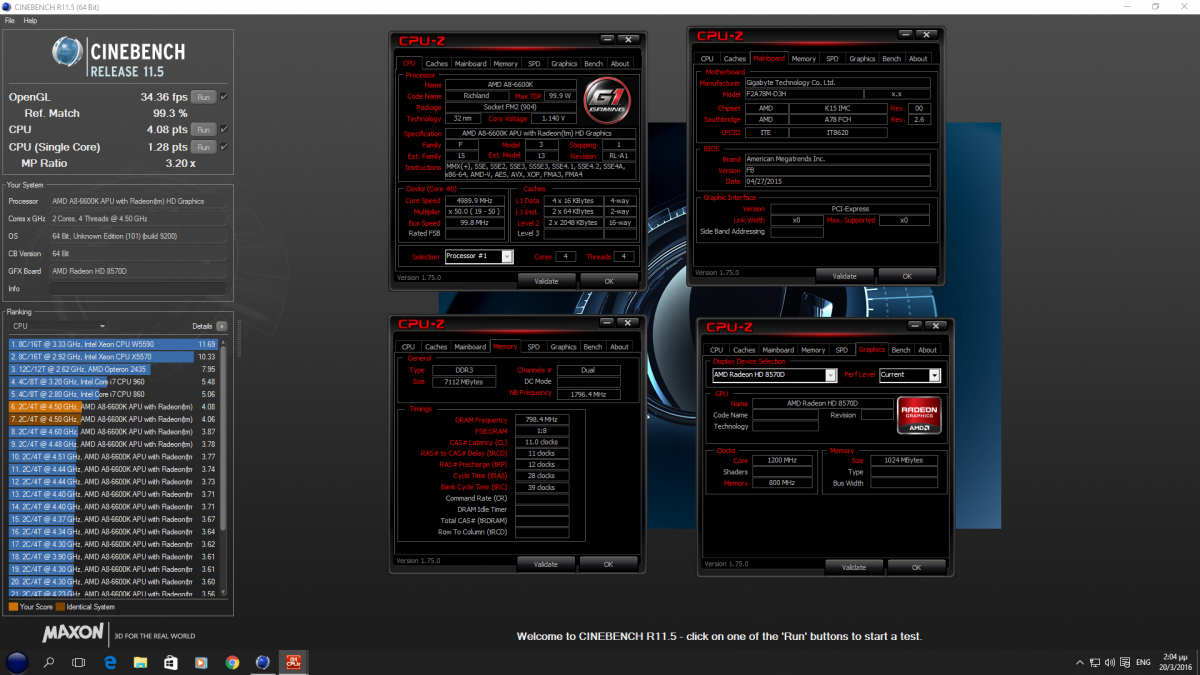Select ranking row Intel Xeon CPU X5570
The height and width of the screenshot is (675, 1200).
(113, 356)
